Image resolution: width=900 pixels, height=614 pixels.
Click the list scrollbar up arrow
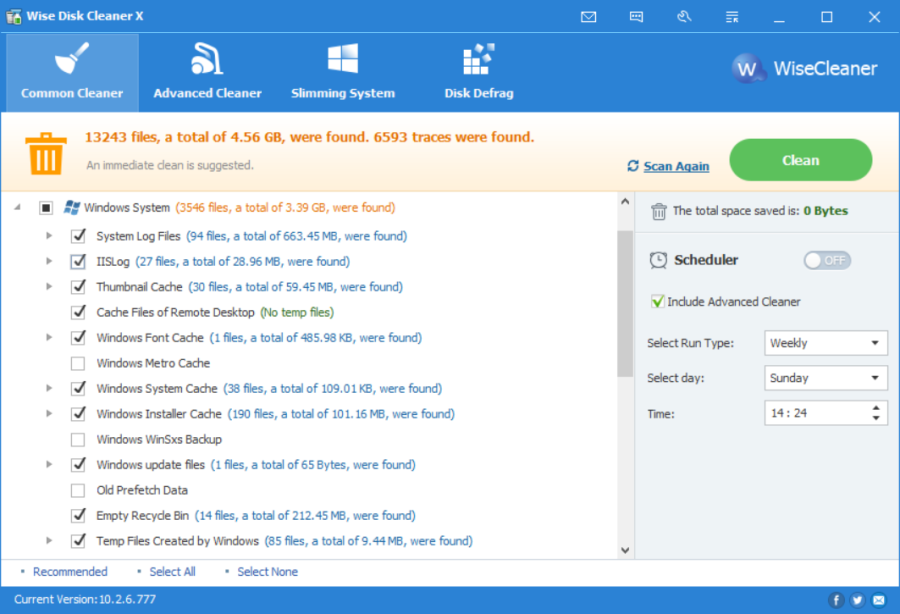625,201
